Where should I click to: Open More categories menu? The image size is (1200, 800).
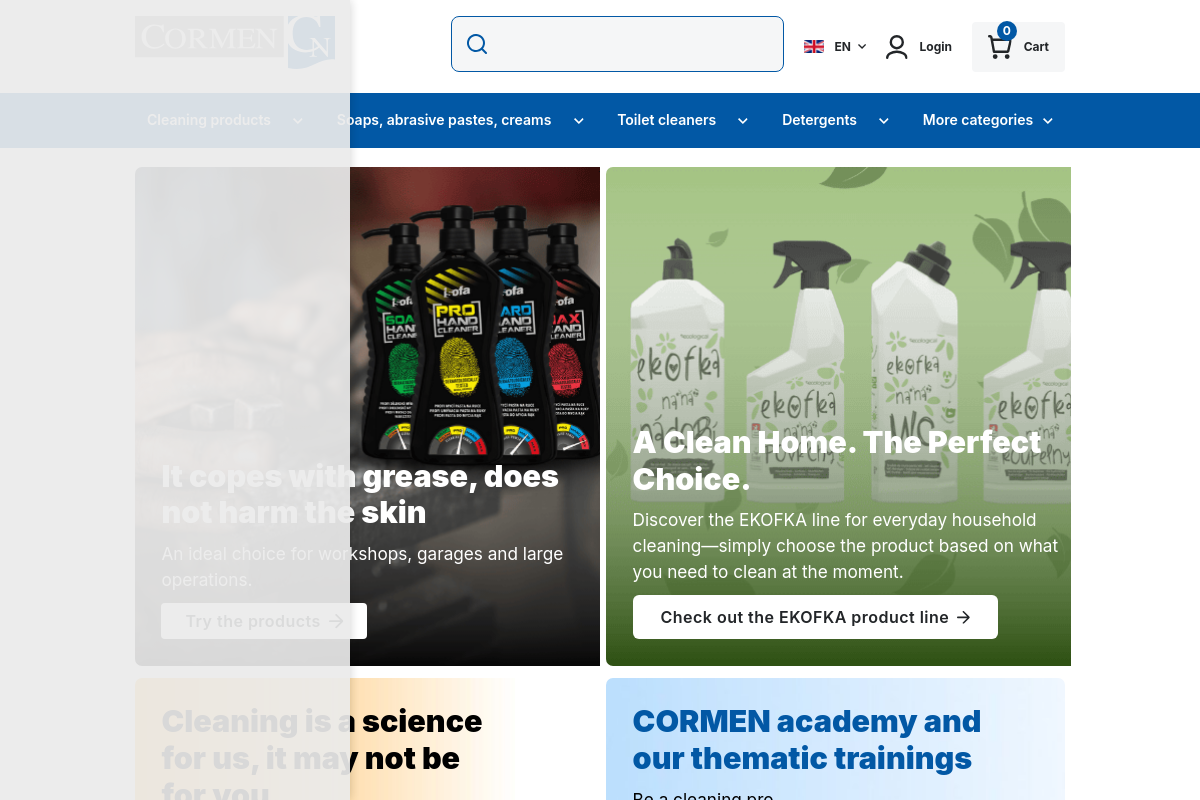(978, 120)
